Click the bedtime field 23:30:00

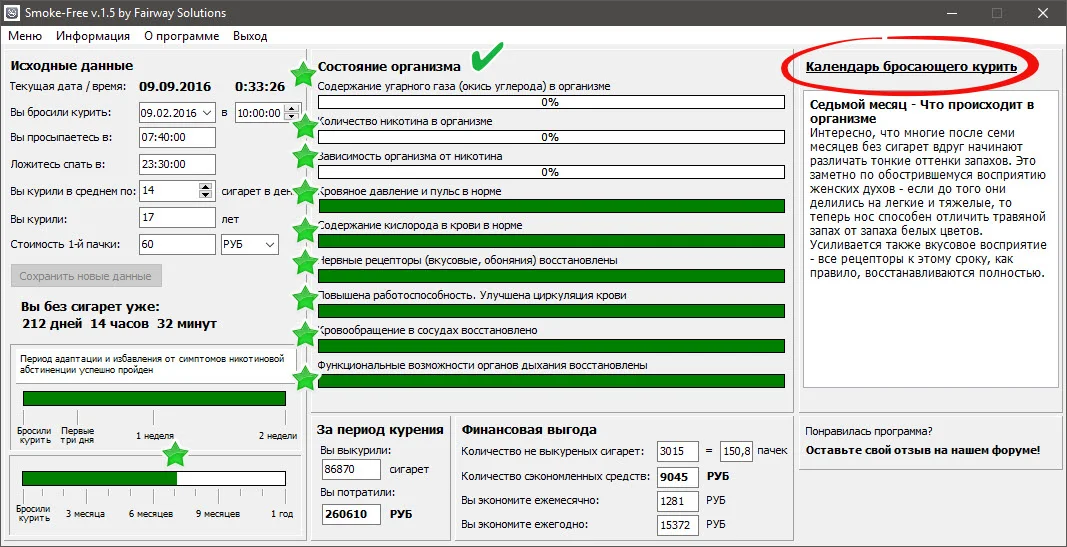pos(176,164)
